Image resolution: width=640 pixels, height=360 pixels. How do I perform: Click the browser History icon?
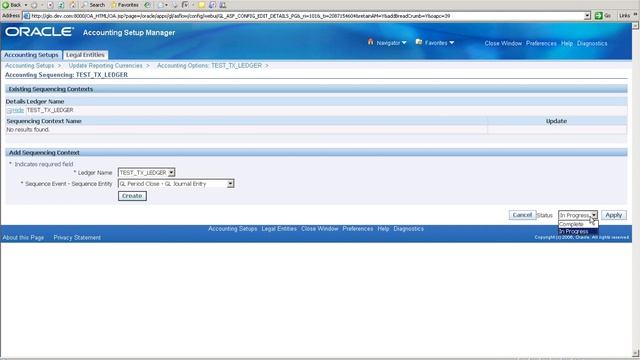[147, 5]
